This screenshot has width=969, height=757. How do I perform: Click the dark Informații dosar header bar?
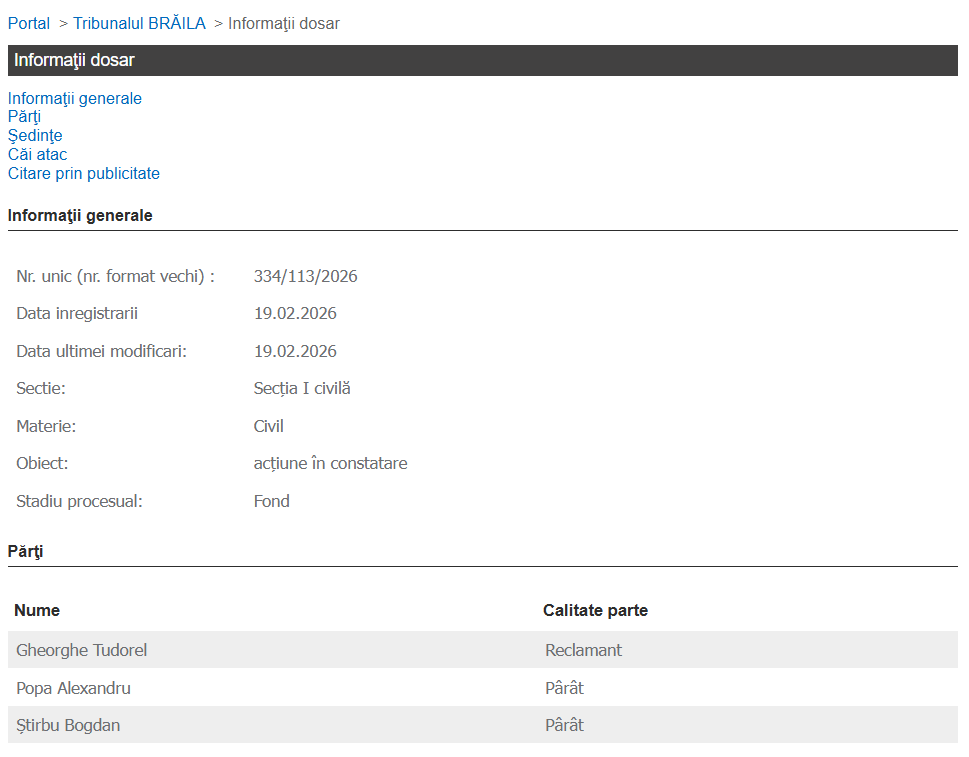[482, 60]
